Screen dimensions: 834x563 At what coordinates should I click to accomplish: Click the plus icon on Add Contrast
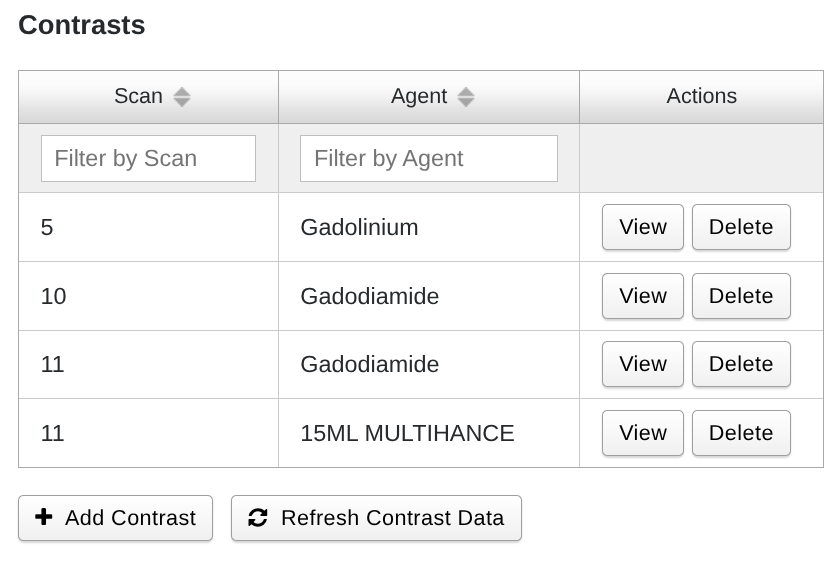click(x=43, y=517)
